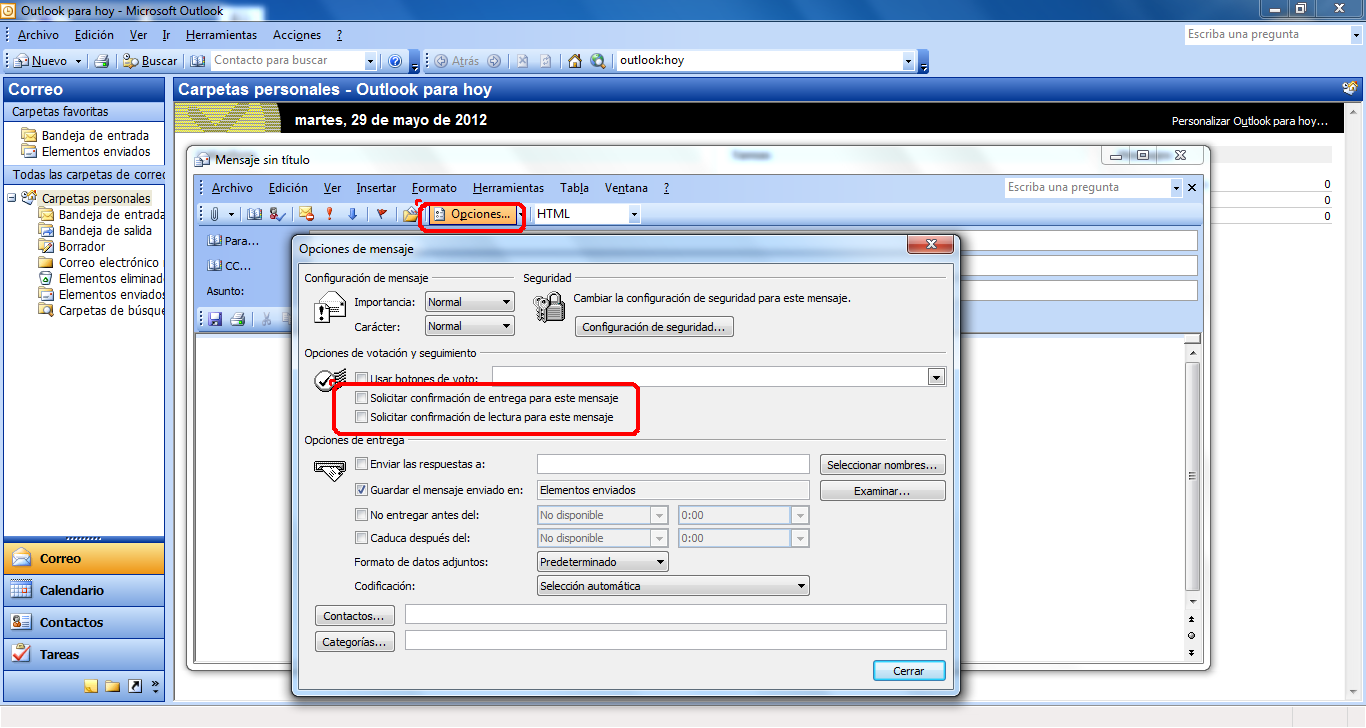Click the folder list icon at navigation bottom

pyautogui.click(x=113, y=686)
